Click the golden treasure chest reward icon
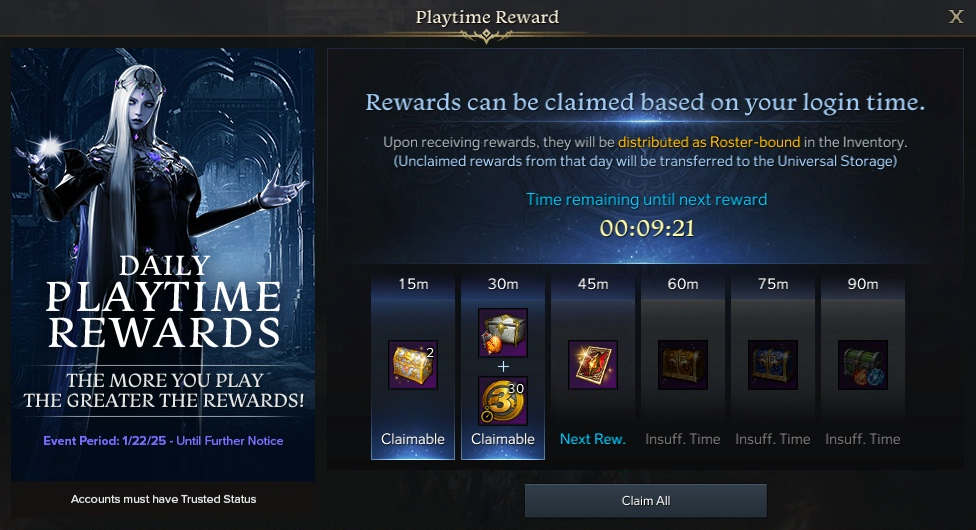This screenshot has height=530, width=976. point(413,364)
